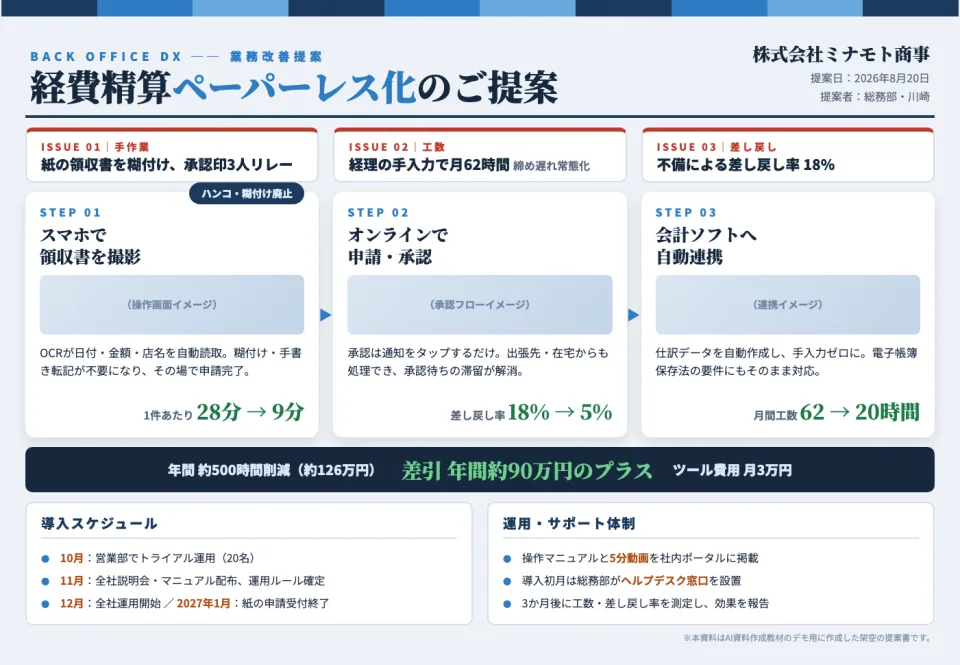Click the 導入スケジュール section heading
960x665 pixels.
point(99,524)
